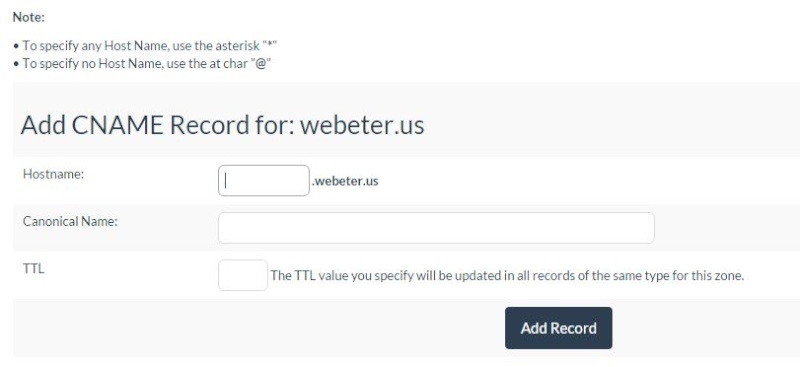This screenshot has height=367, width=800.
Task: Click the quoted "*" symbol in notes
Action: click(269, 45)
